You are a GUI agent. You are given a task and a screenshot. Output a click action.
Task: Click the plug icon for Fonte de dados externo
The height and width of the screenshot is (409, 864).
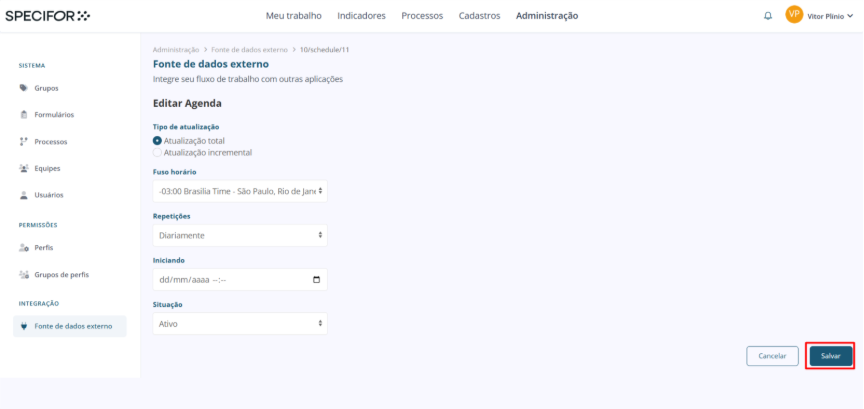(24, 326)
